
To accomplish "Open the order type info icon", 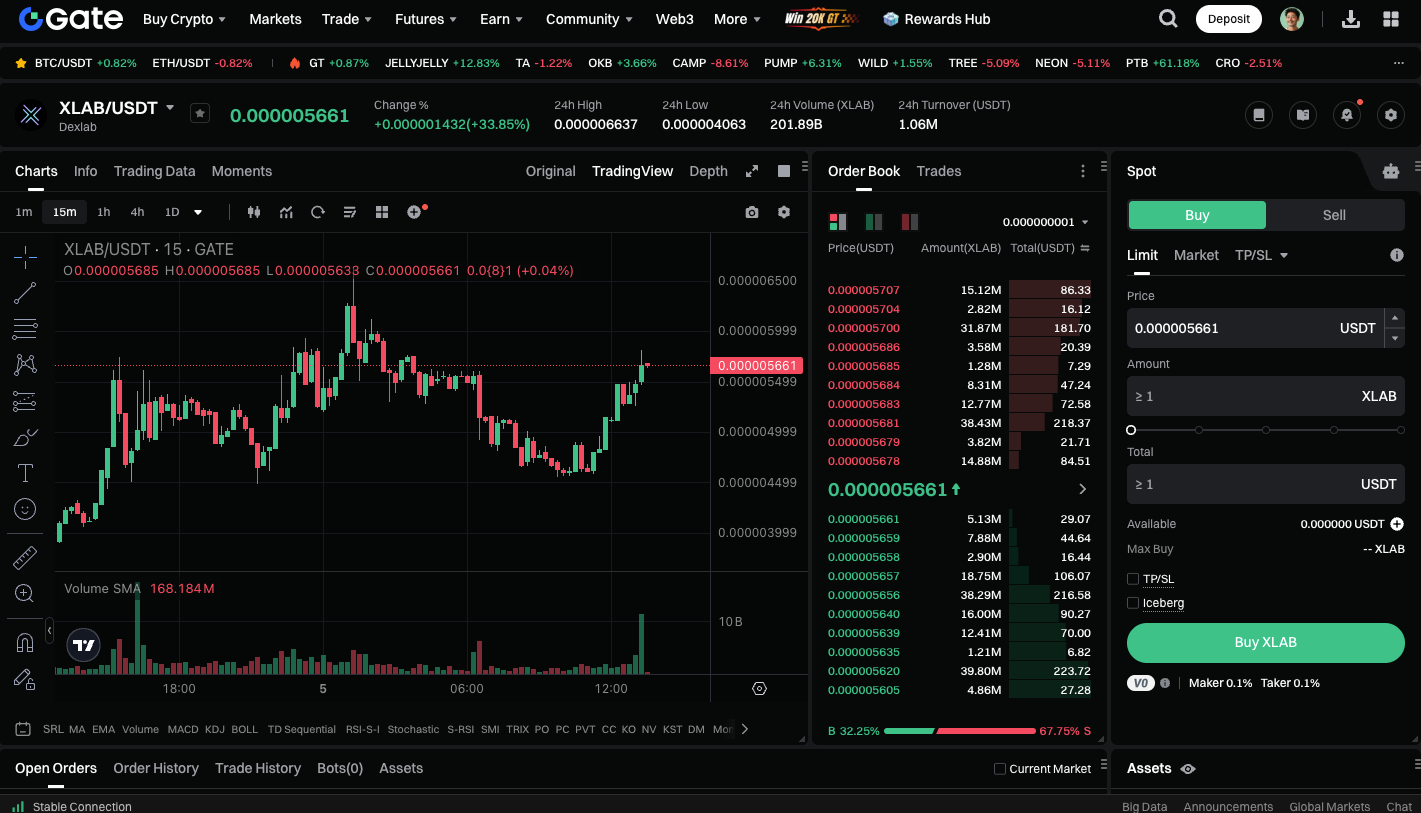I will pos(1397,255).
